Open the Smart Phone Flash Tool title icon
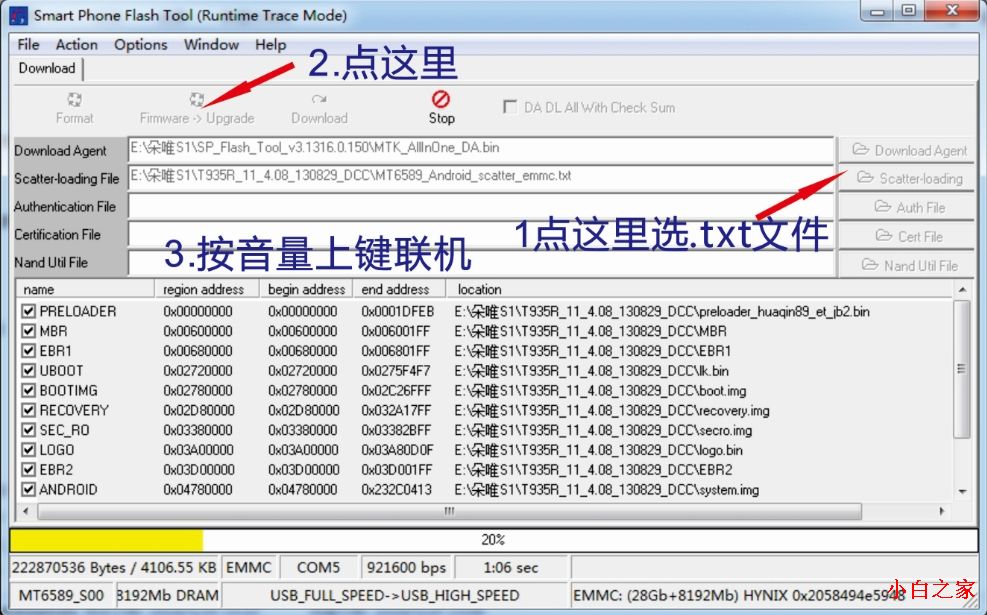Image resolution: width=987 pixels, height=615 pixels. point(19,15)
